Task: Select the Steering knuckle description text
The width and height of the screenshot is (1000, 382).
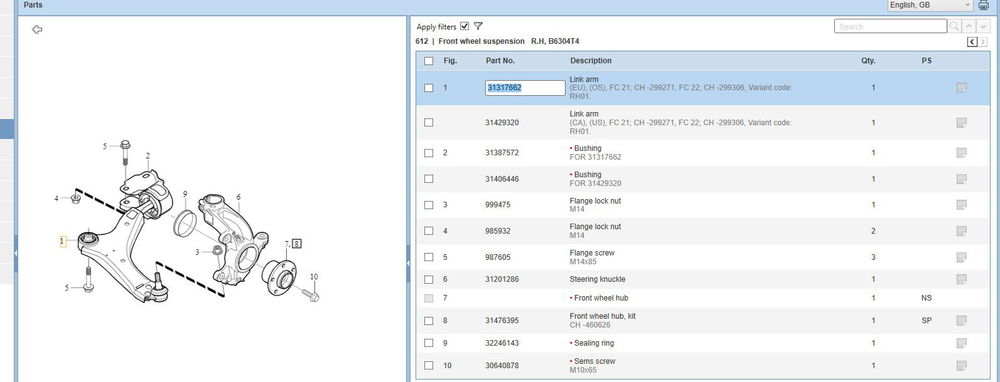Action: coord(598,279)
